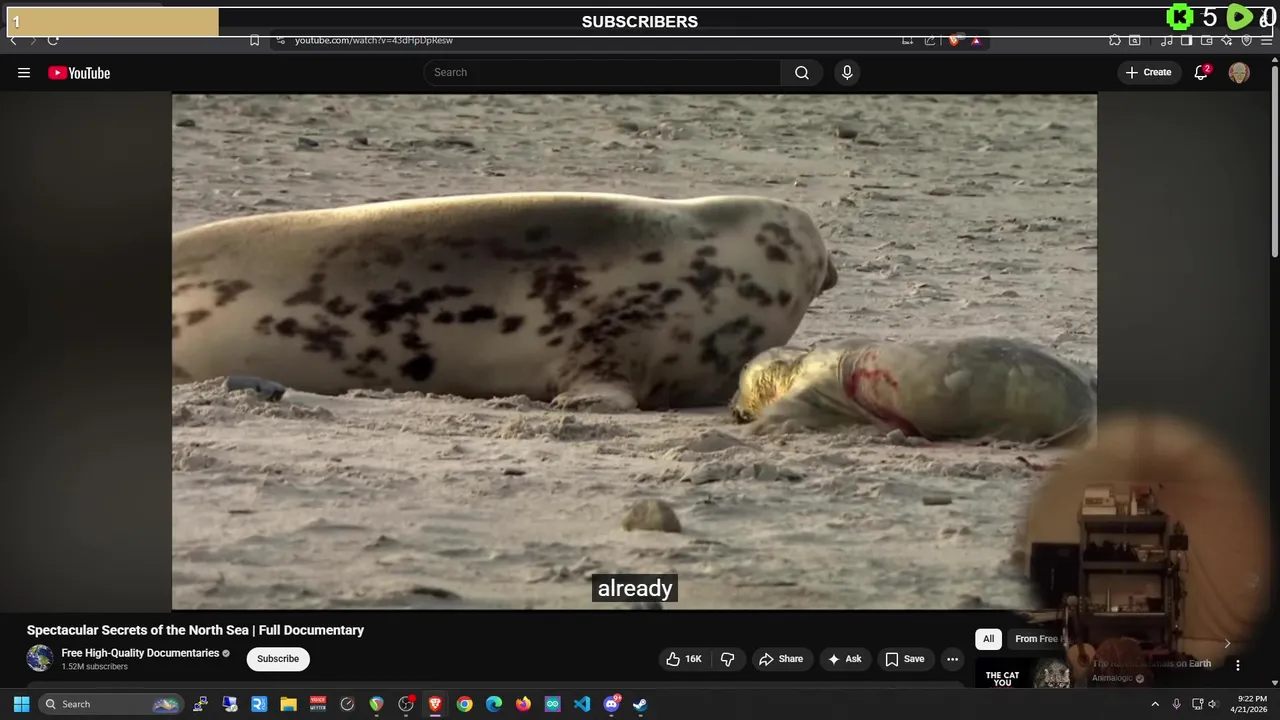Image resolution: width=1280 pixels, height=720 pixels.
Task: Open Brave Rewards triangle icon
Action: pos(976,40)
